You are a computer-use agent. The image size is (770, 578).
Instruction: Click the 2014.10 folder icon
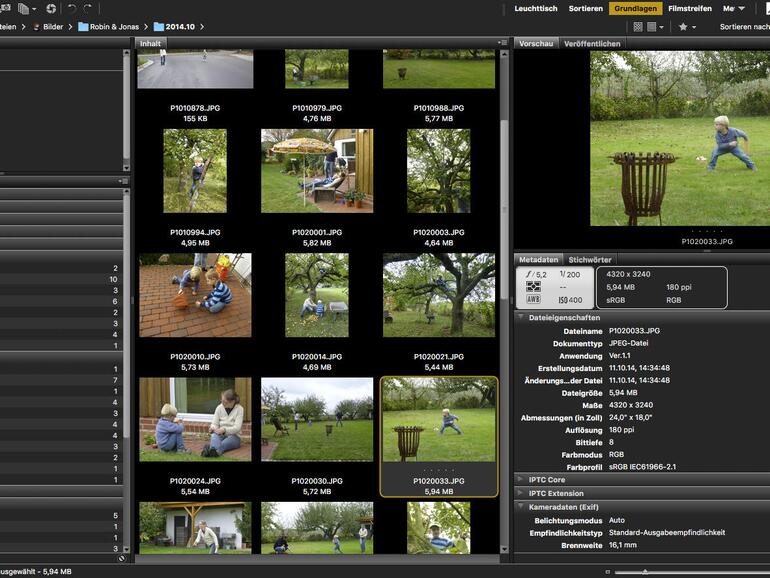coord(159,27)
